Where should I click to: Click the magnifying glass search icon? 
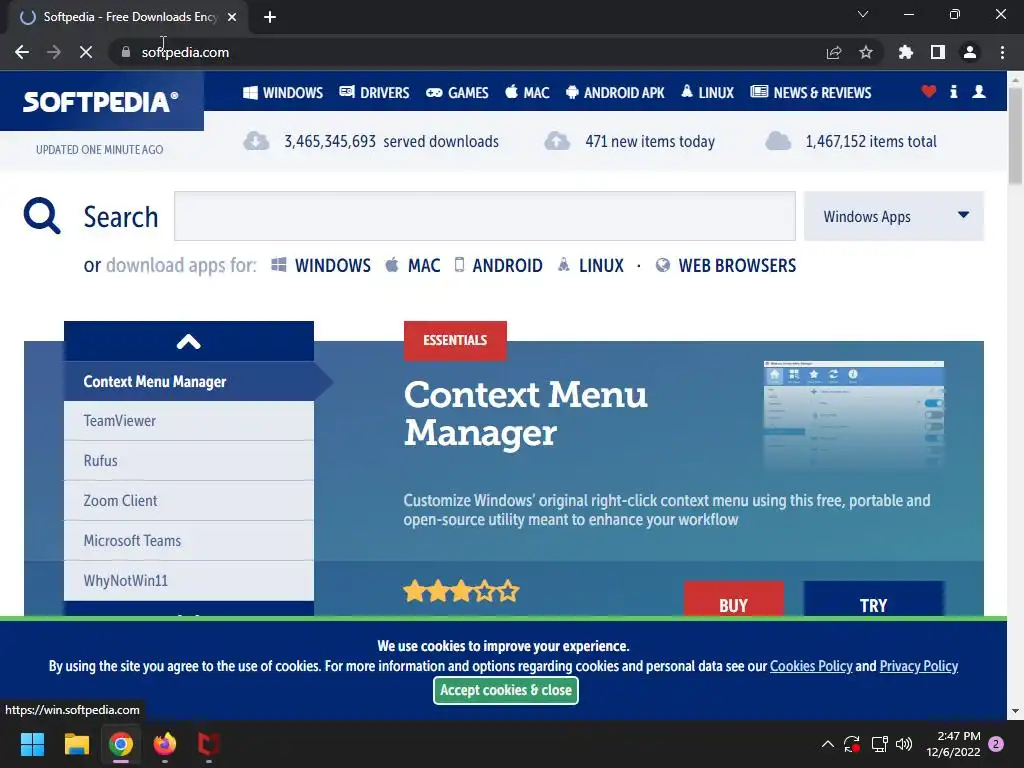tap(42, 216)
